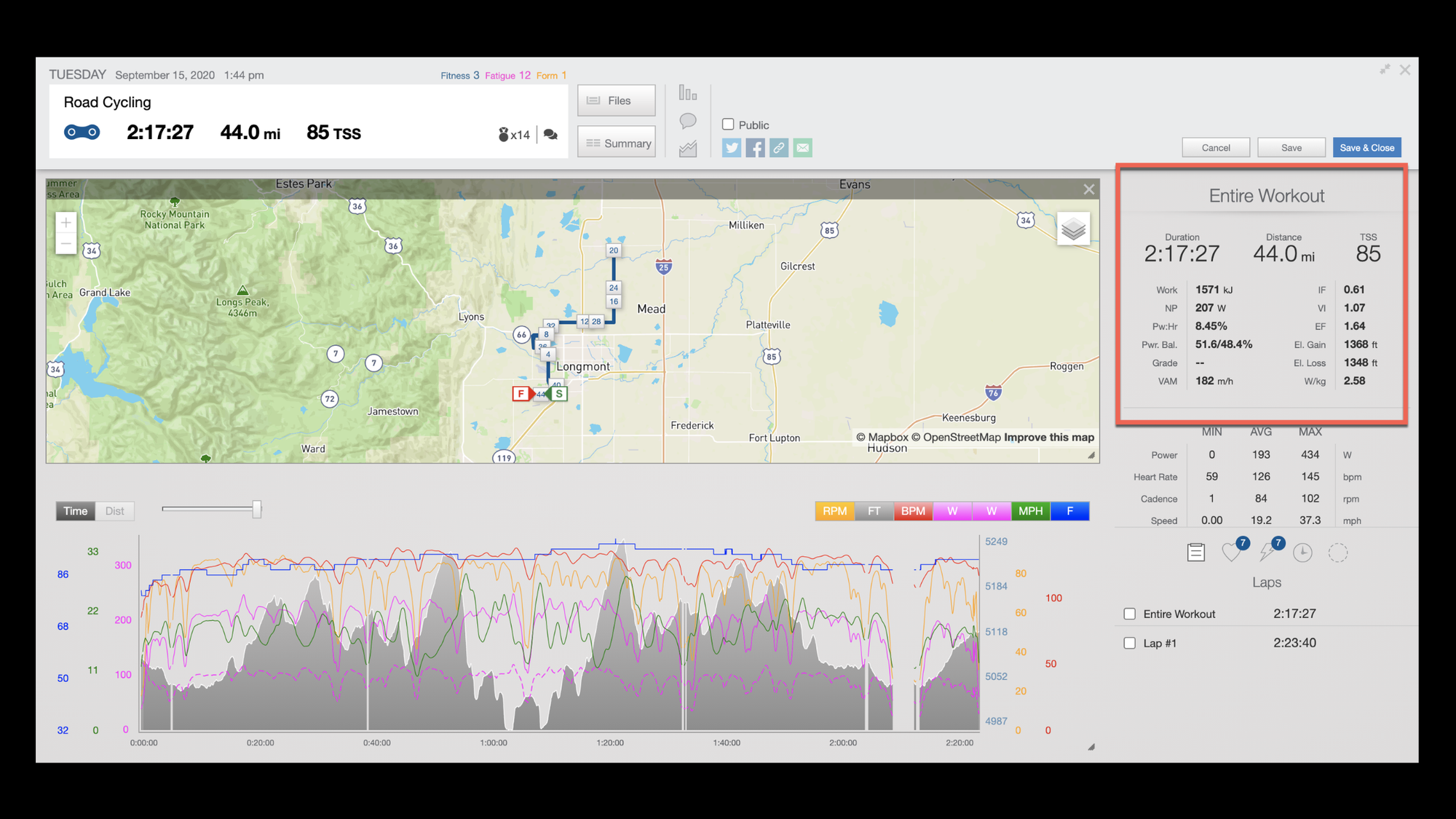
Task: Open heart rate peaks heart icon
Action: (1232, 553)
